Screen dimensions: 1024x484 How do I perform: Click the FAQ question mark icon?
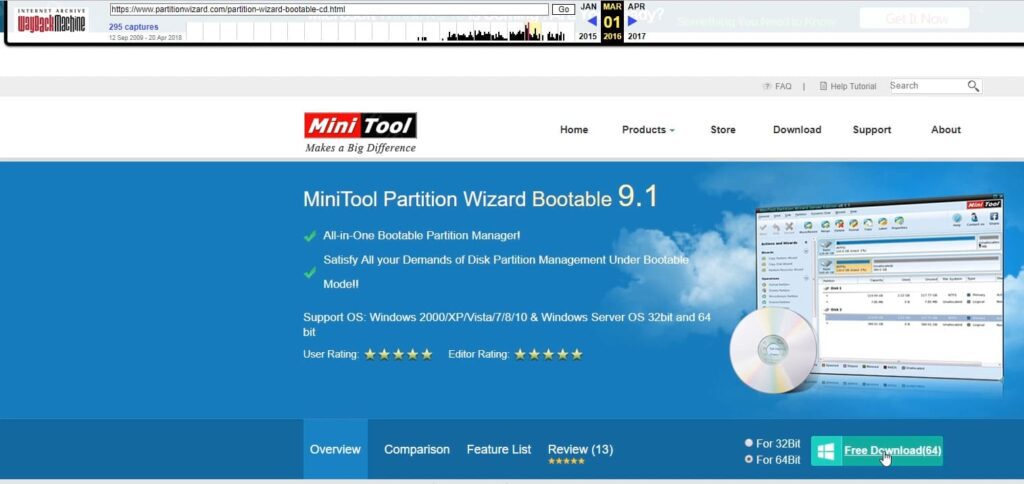coord(767,86)
